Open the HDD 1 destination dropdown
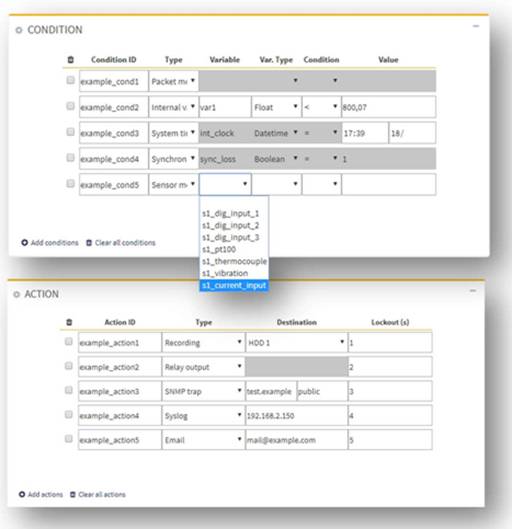512x529 pixels. point(296,343)
